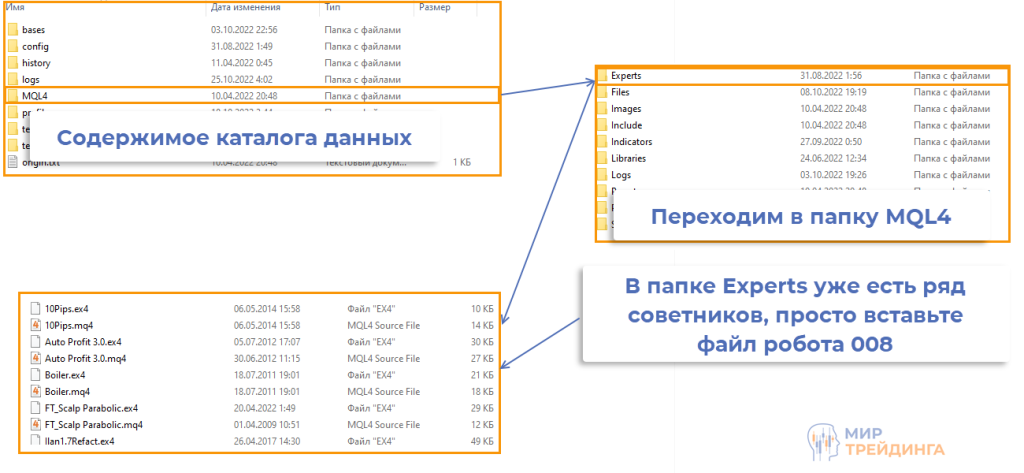Image resolution: width=1024 pixels, height=473 pixels.
Task: Click the Indicators folder icon
Action: tap(602, 141)
